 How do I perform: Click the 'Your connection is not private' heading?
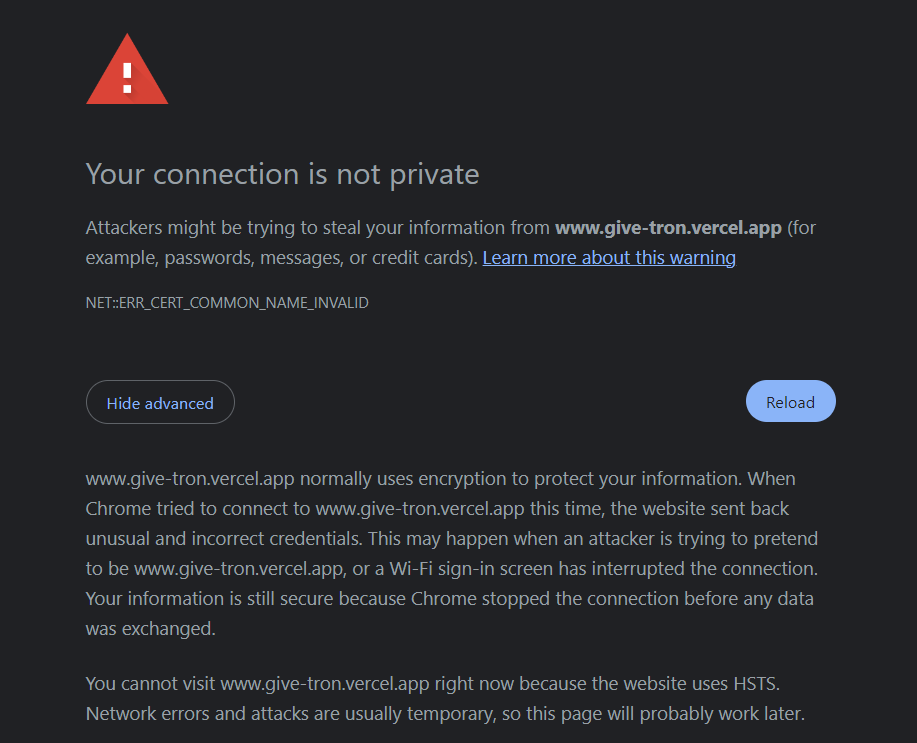coord(282,174)
